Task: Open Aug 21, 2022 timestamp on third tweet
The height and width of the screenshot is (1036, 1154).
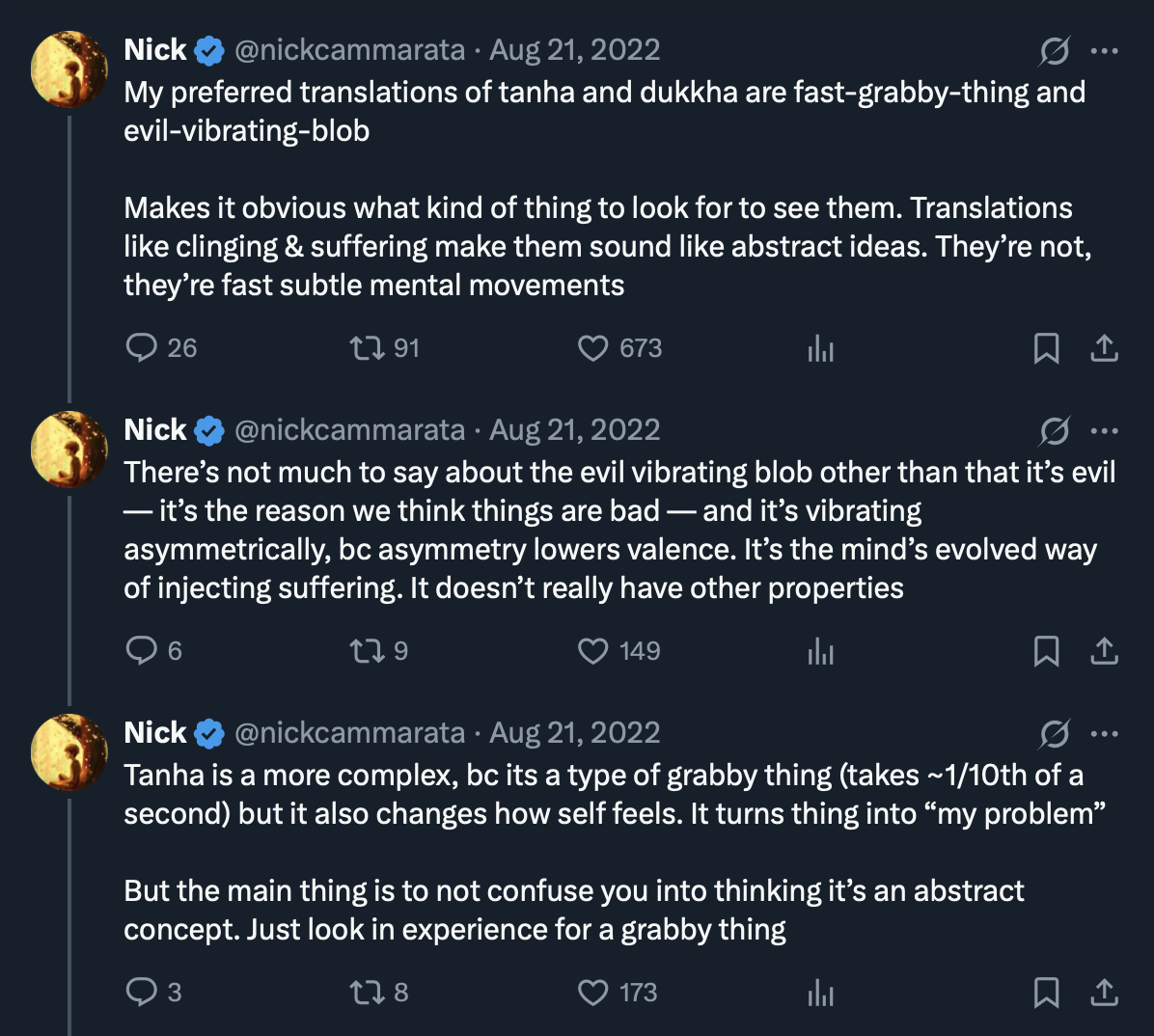Action: pos(575,733)
